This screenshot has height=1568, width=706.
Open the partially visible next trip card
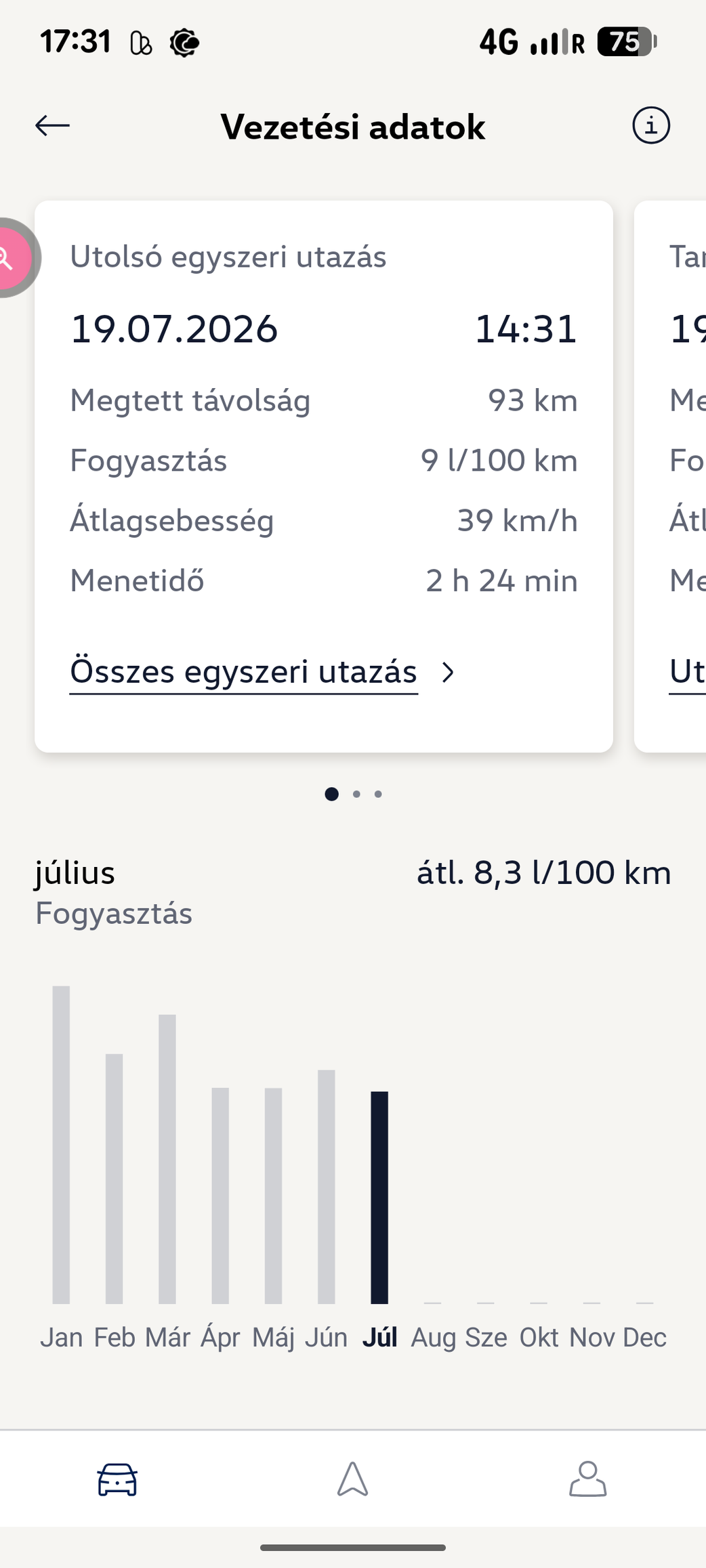click(x=670, y=476)
